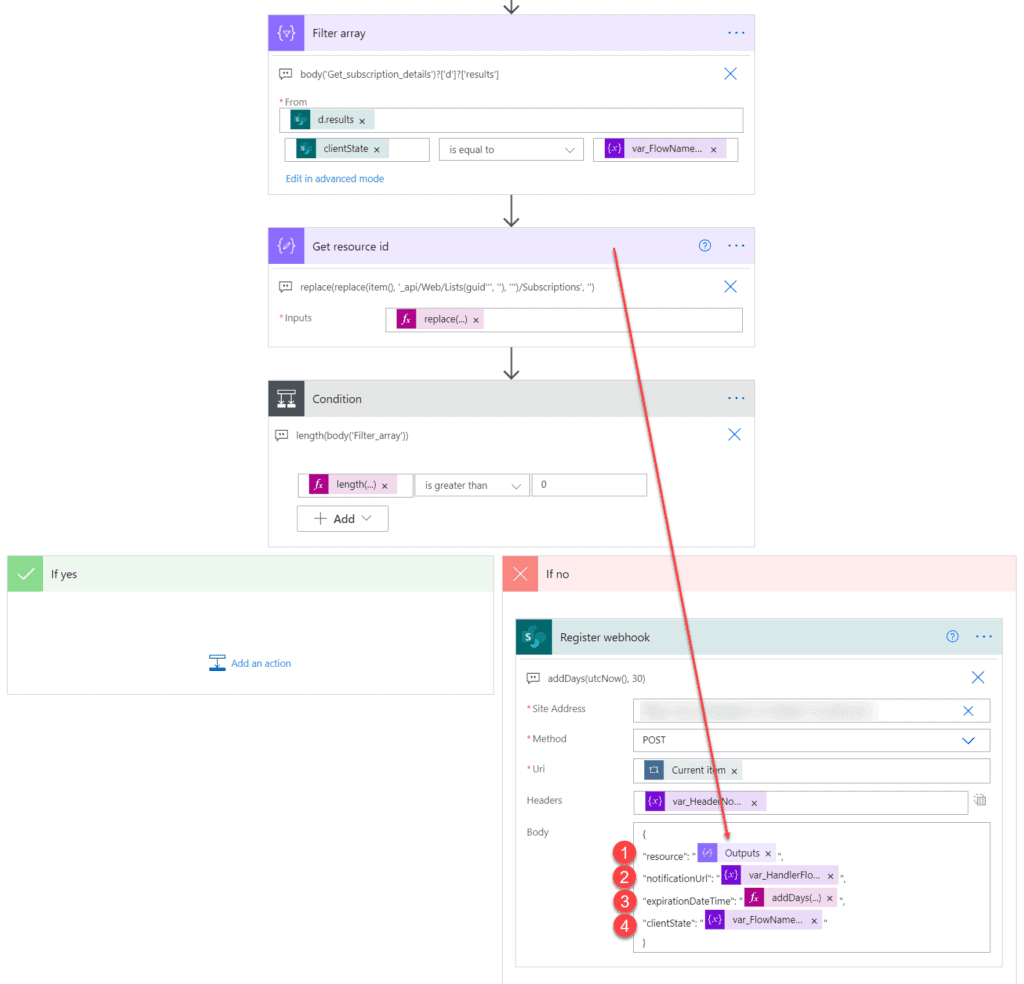Dismiss the Filter array comment
This screenshot has width=1024, height=984.
(730, 74)
